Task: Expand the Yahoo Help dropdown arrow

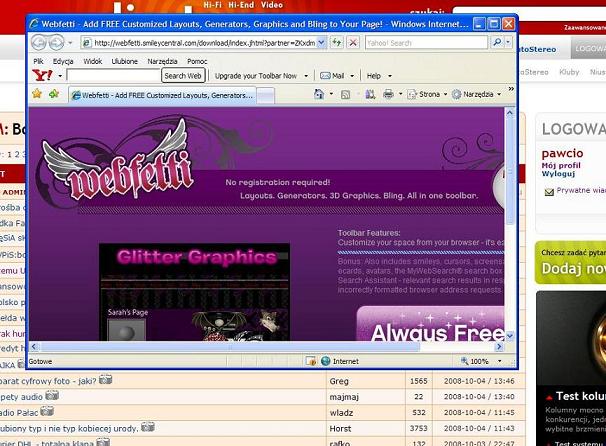Action: coord(390,76)
